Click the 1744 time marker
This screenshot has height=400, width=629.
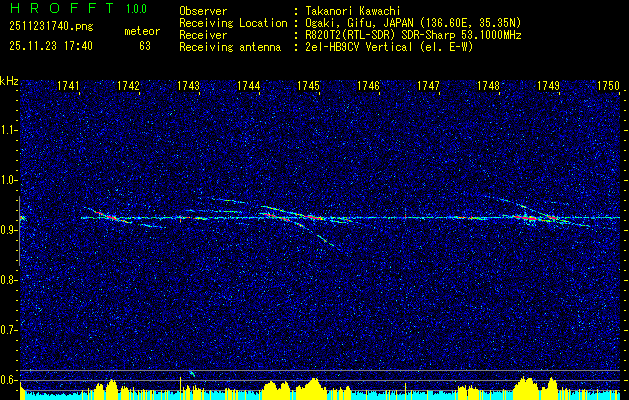(249, 85)
